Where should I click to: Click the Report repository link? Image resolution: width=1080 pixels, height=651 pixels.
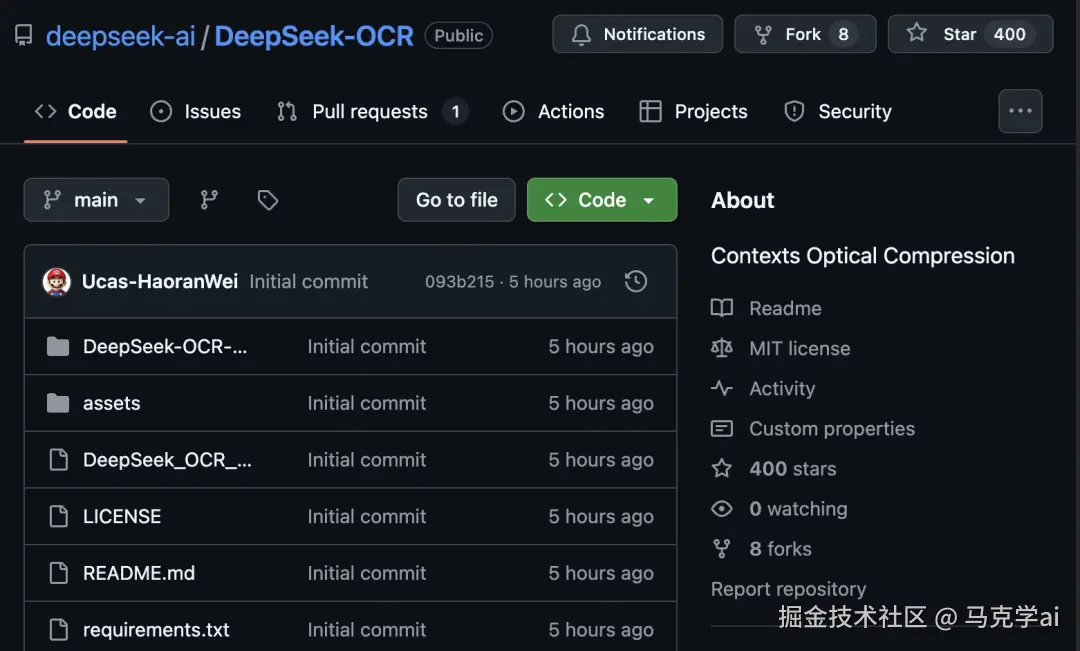(x=788, y=589)
